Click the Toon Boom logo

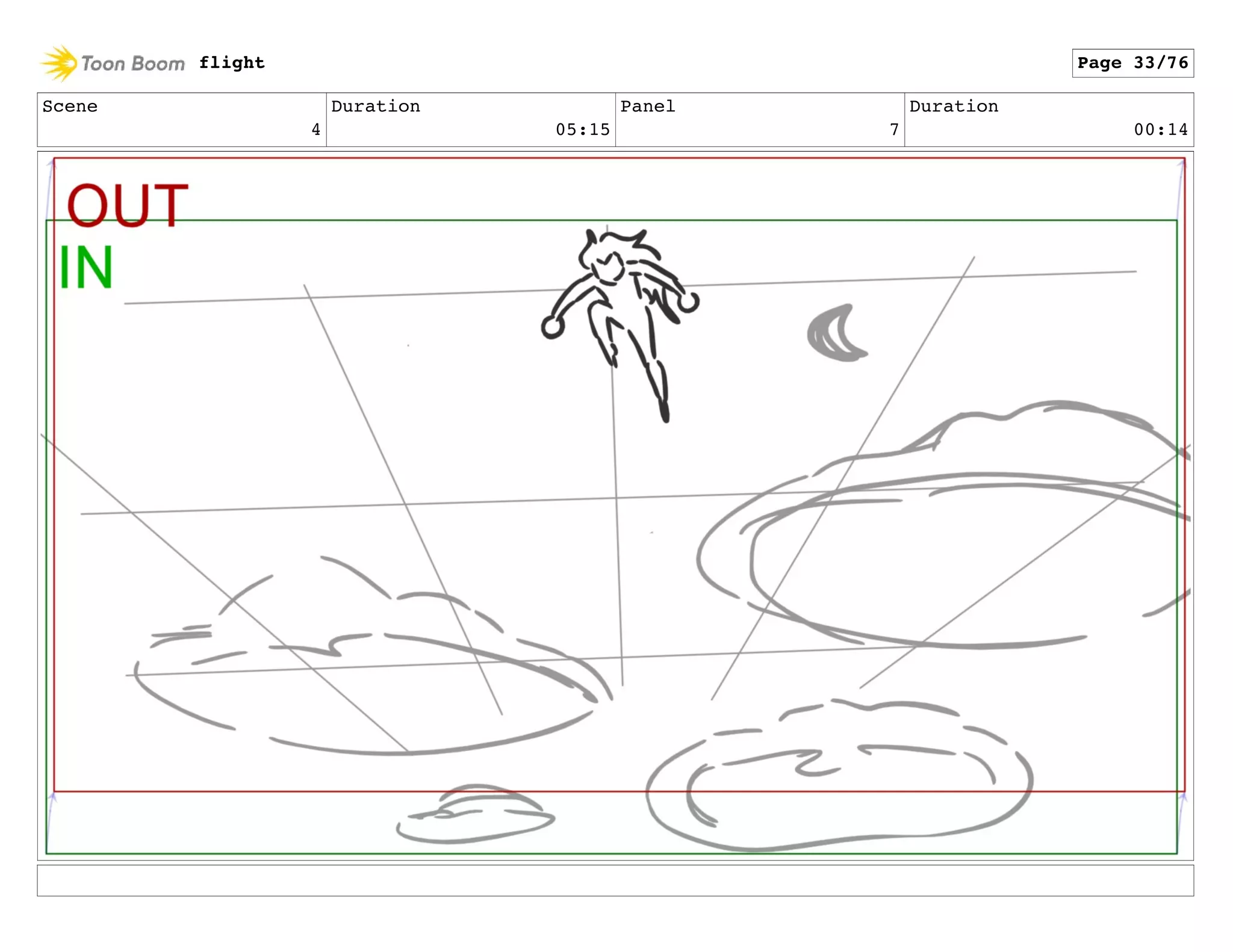coord(113,63)
